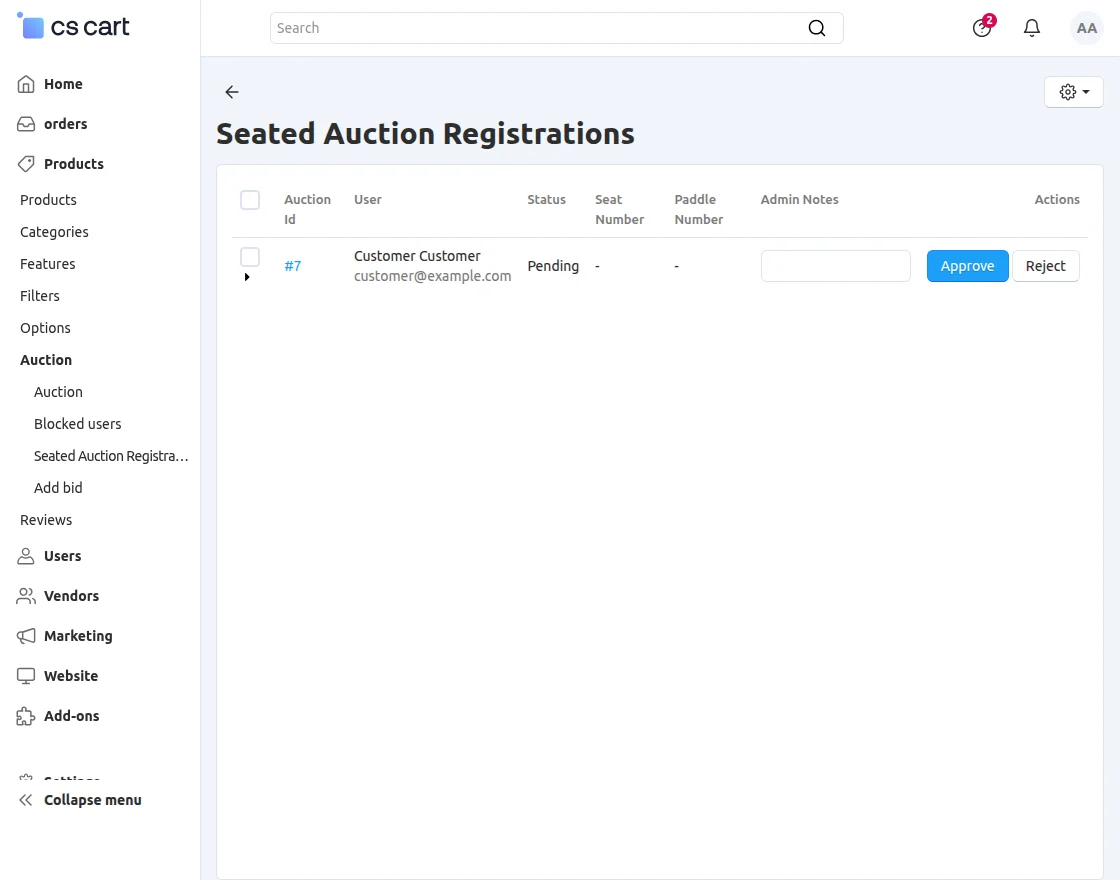Viewport: 1120px width, 880px height.
Task: Open the nested Auction page
Action: click(58, 392)
